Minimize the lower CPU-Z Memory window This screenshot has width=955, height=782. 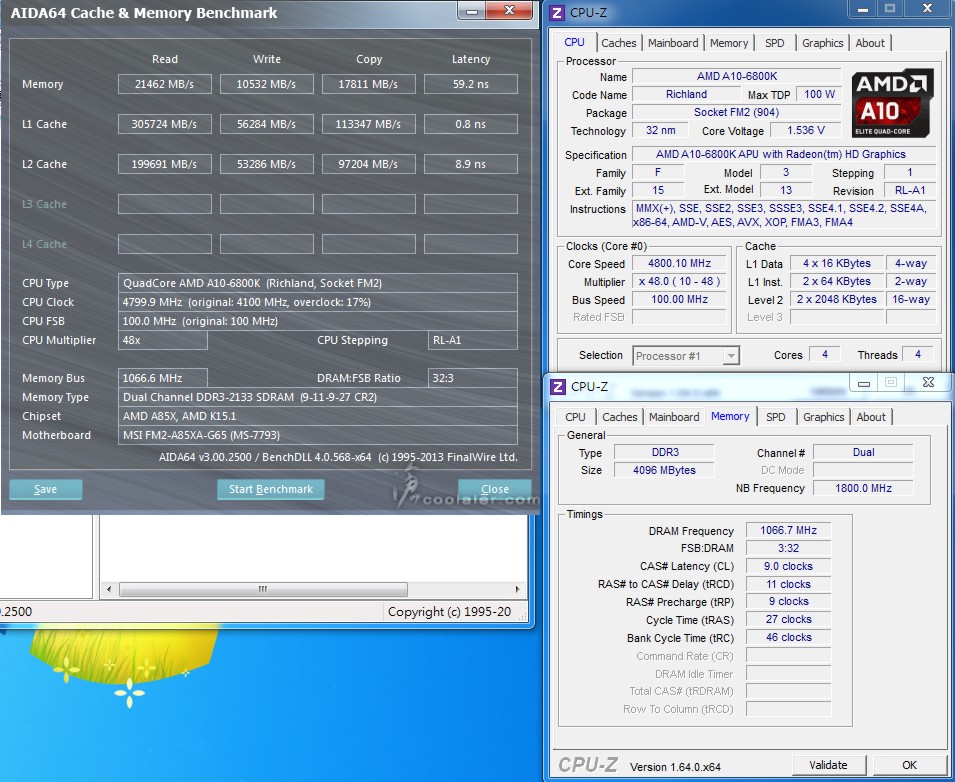tap(862, 383)
